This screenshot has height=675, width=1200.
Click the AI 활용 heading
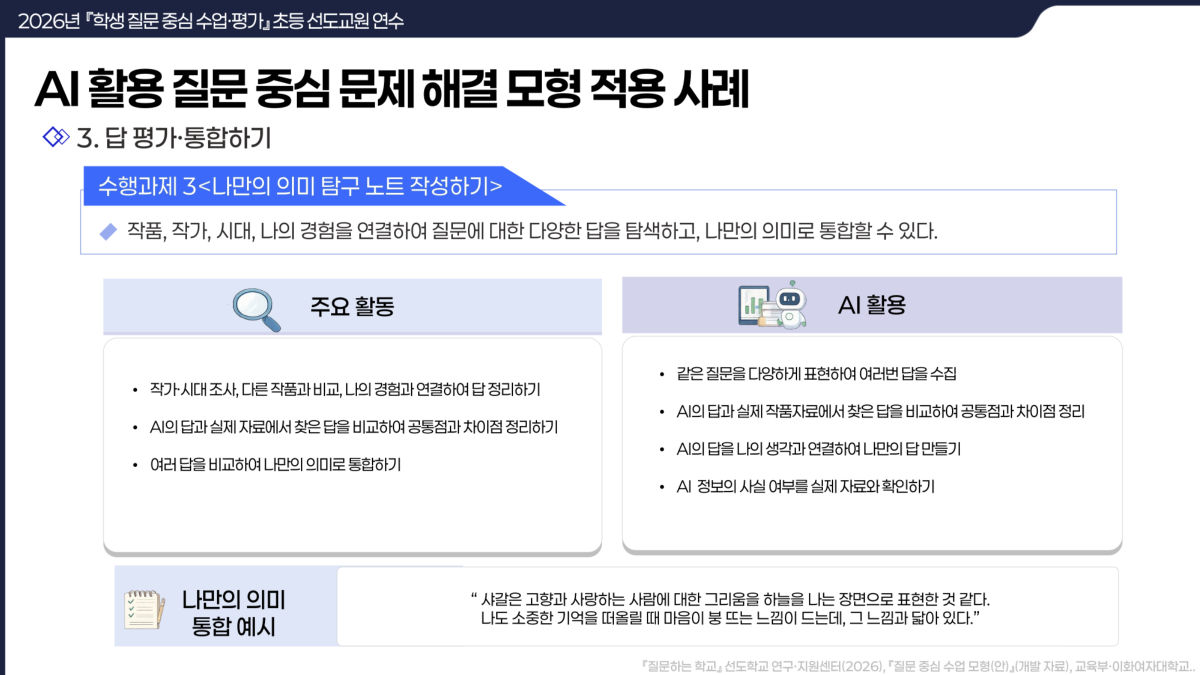click(x=872, y=305)
